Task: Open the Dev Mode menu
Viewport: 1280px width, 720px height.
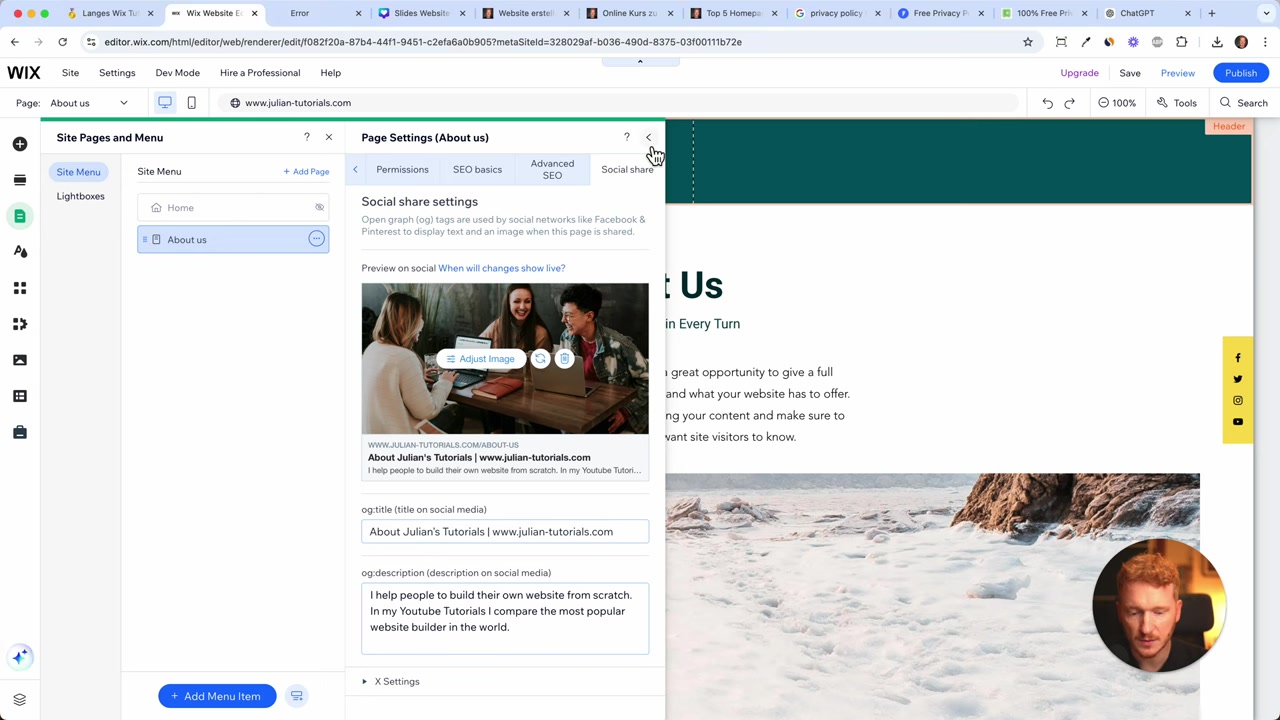Action: pos(177,73)
